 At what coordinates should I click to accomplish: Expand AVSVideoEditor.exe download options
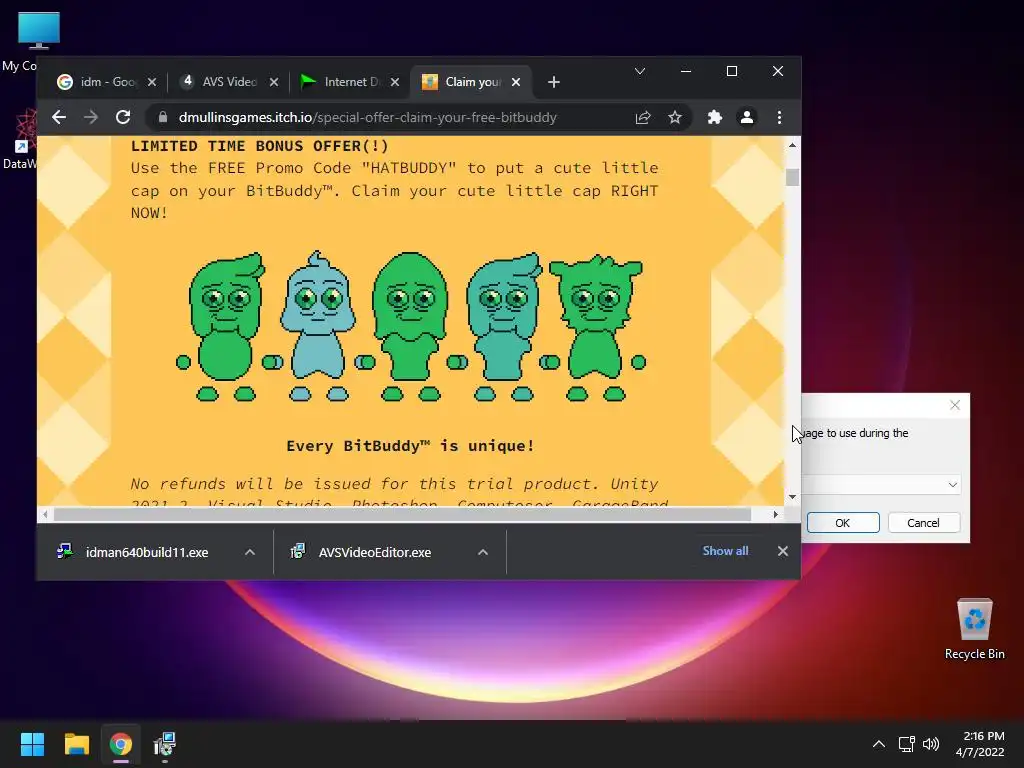[483, 552]
